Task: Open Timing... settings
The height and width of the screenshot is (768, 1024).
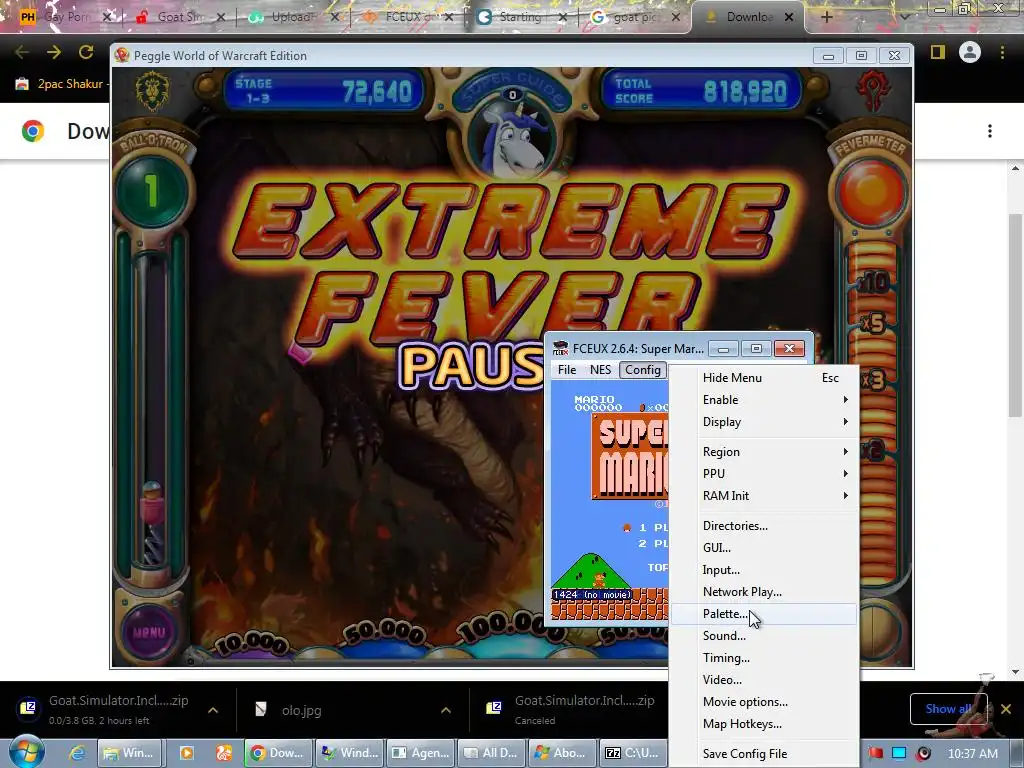Action: pos(764,658)
